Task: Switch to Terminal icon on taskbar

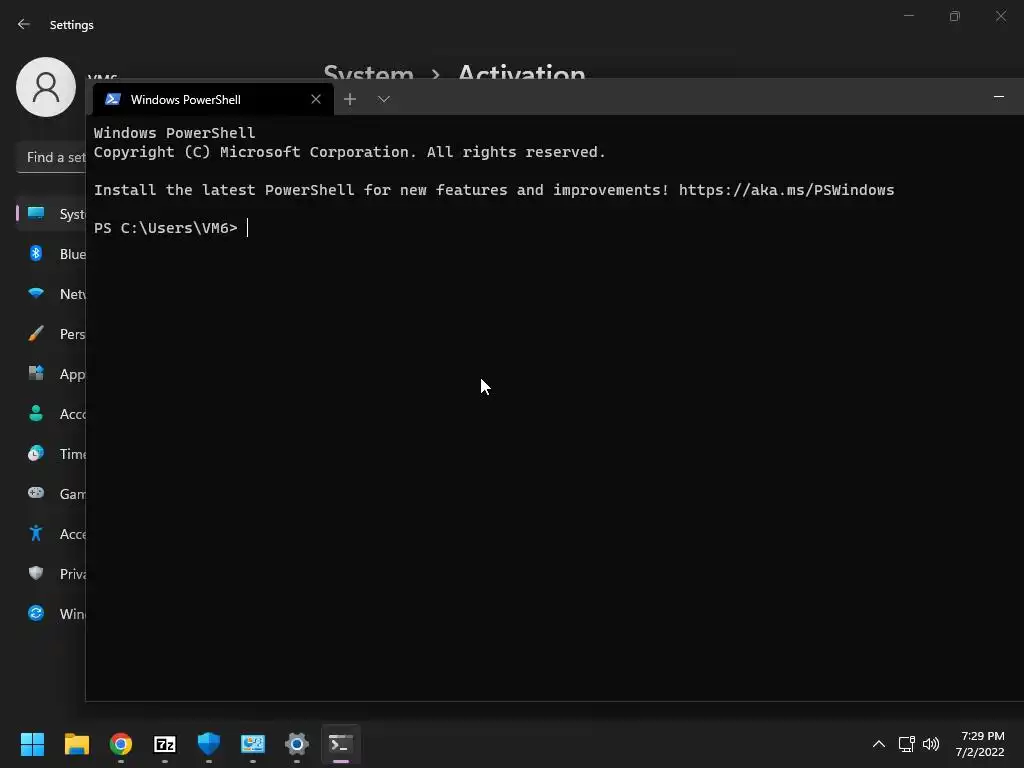Action: tap(341, 744)
